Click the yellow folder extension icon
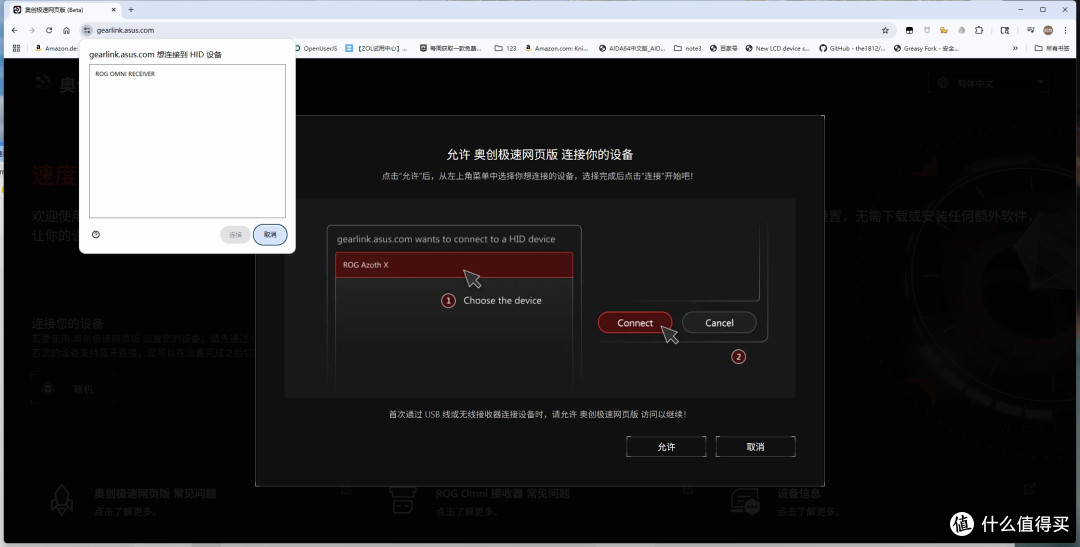 [944, 30]
